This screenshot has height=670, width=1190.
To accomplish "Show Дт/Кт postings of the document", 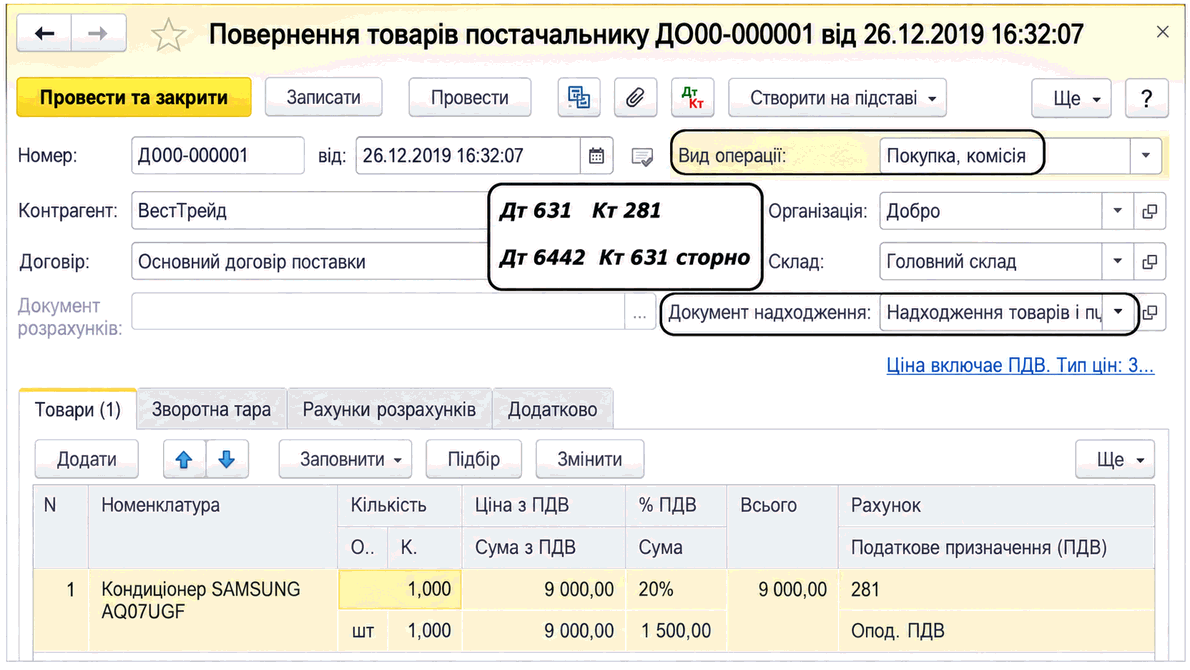I will (x=692, y=98).
